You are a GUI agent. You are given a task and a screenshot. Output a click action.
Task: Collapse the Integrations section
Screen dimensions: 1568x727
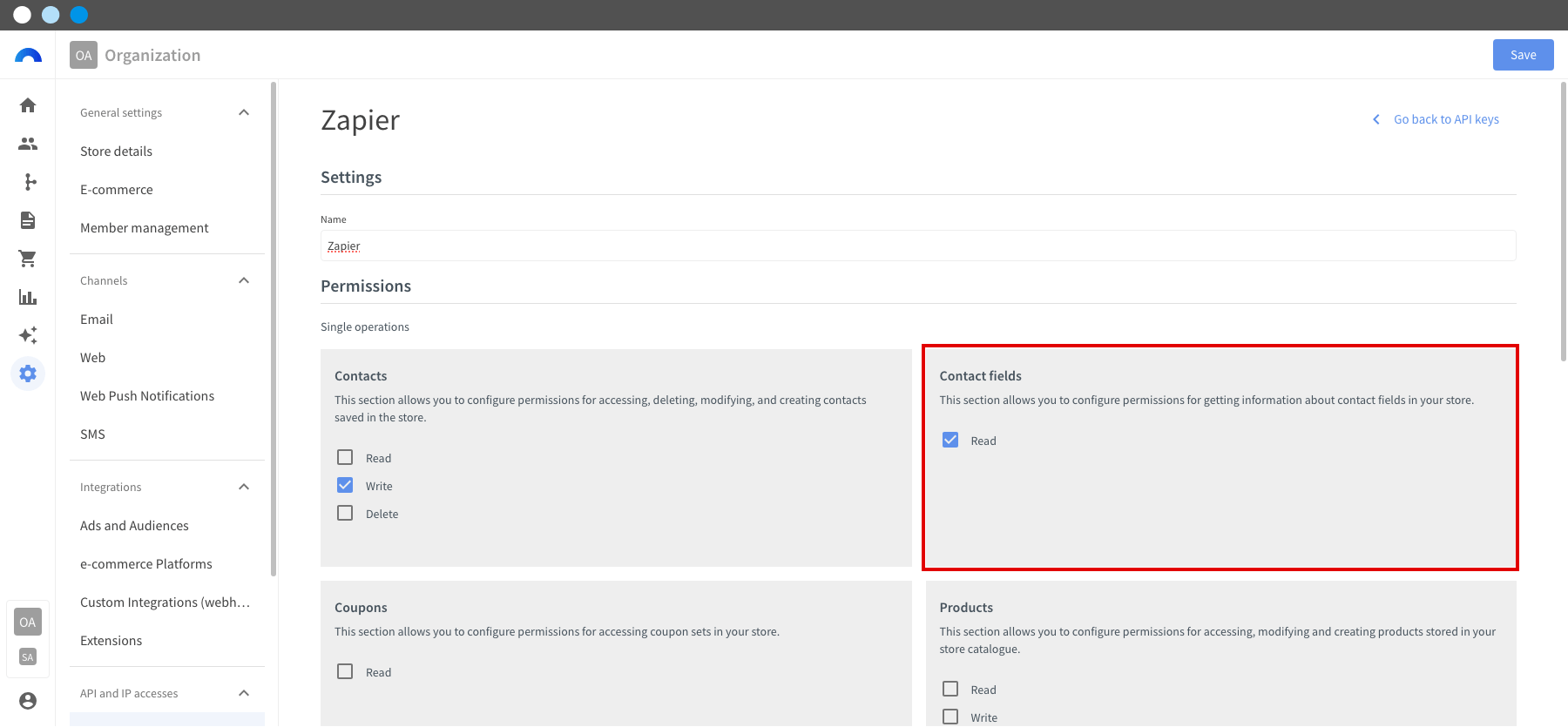tap(244, 487)
